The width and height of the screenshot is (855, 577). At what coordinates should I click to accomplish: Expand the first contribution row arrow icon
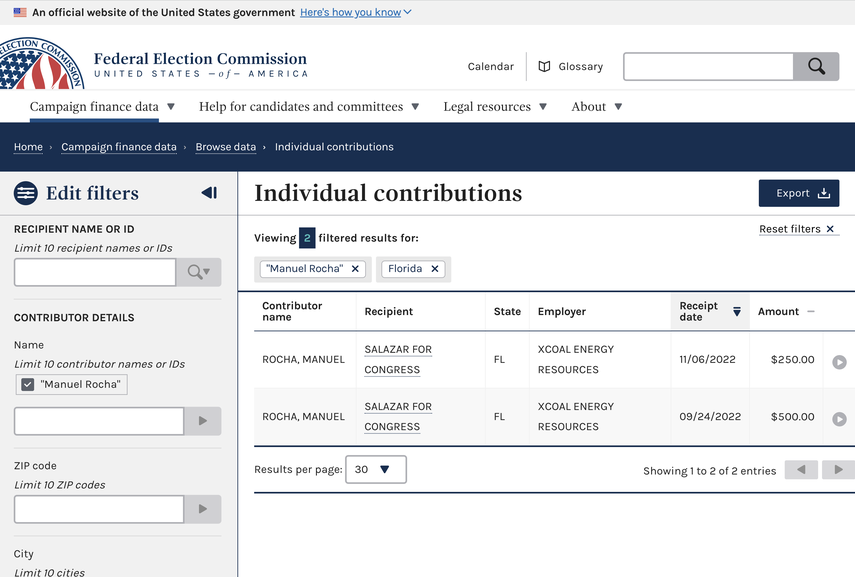tap(839, 363)
